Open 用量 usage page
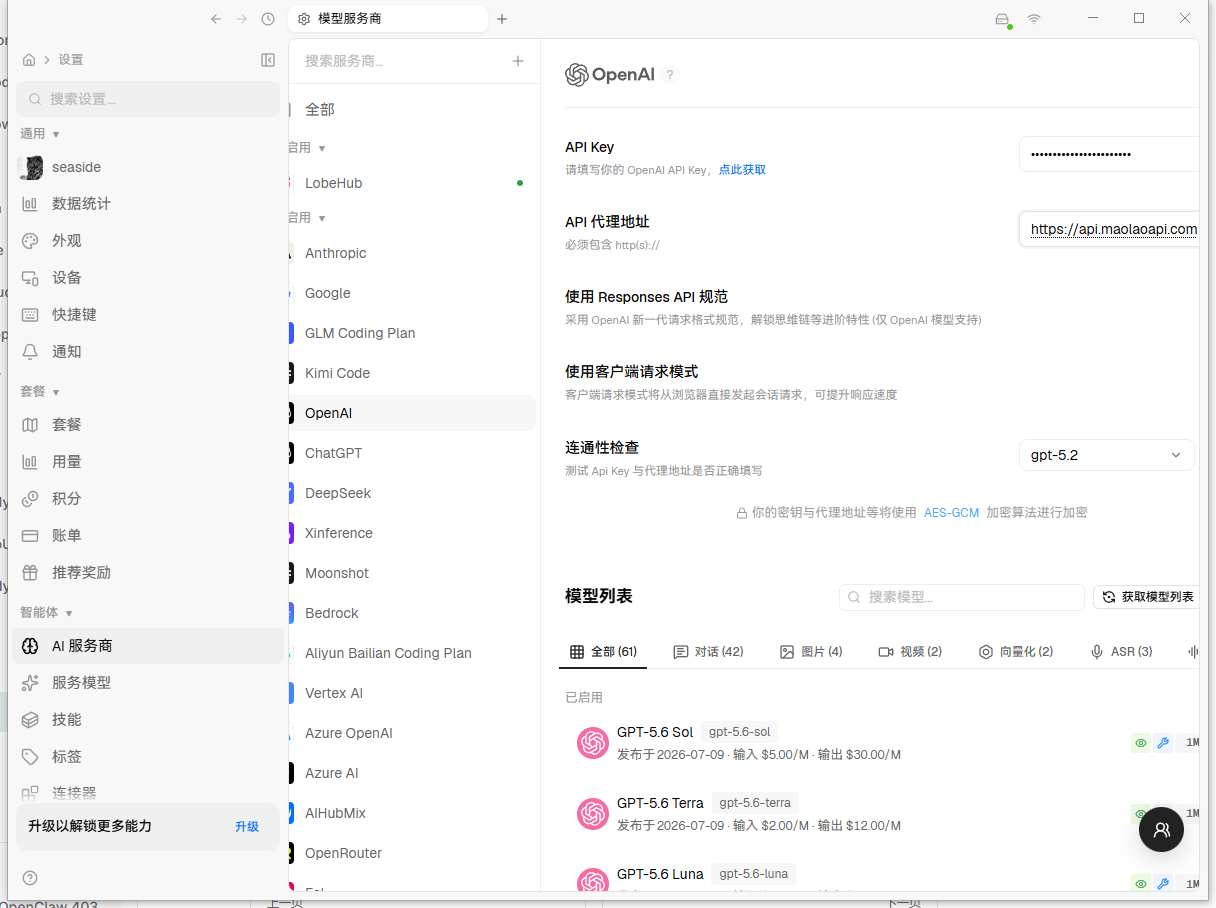The image size is (1216, 908). point(148,462)
